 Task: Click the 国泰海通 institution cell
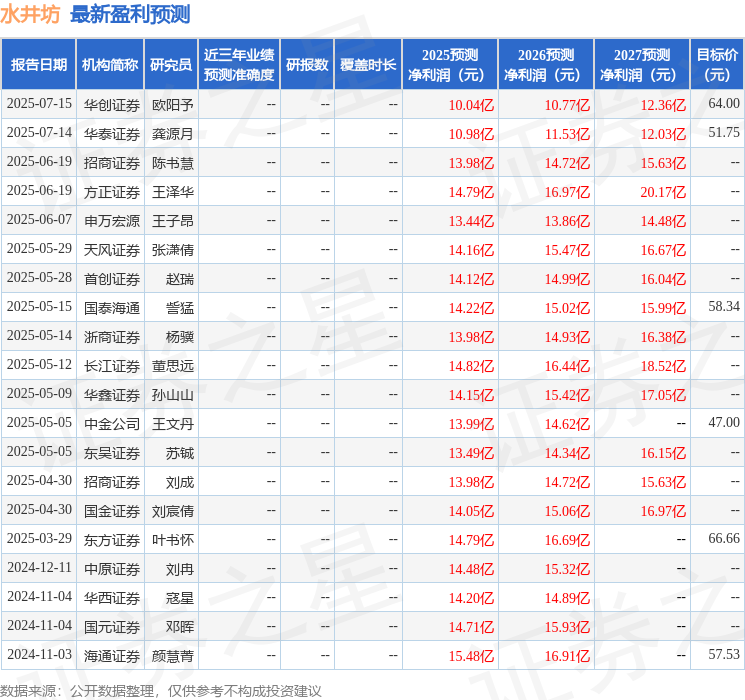pyautogui.click(x=112, y=307)
